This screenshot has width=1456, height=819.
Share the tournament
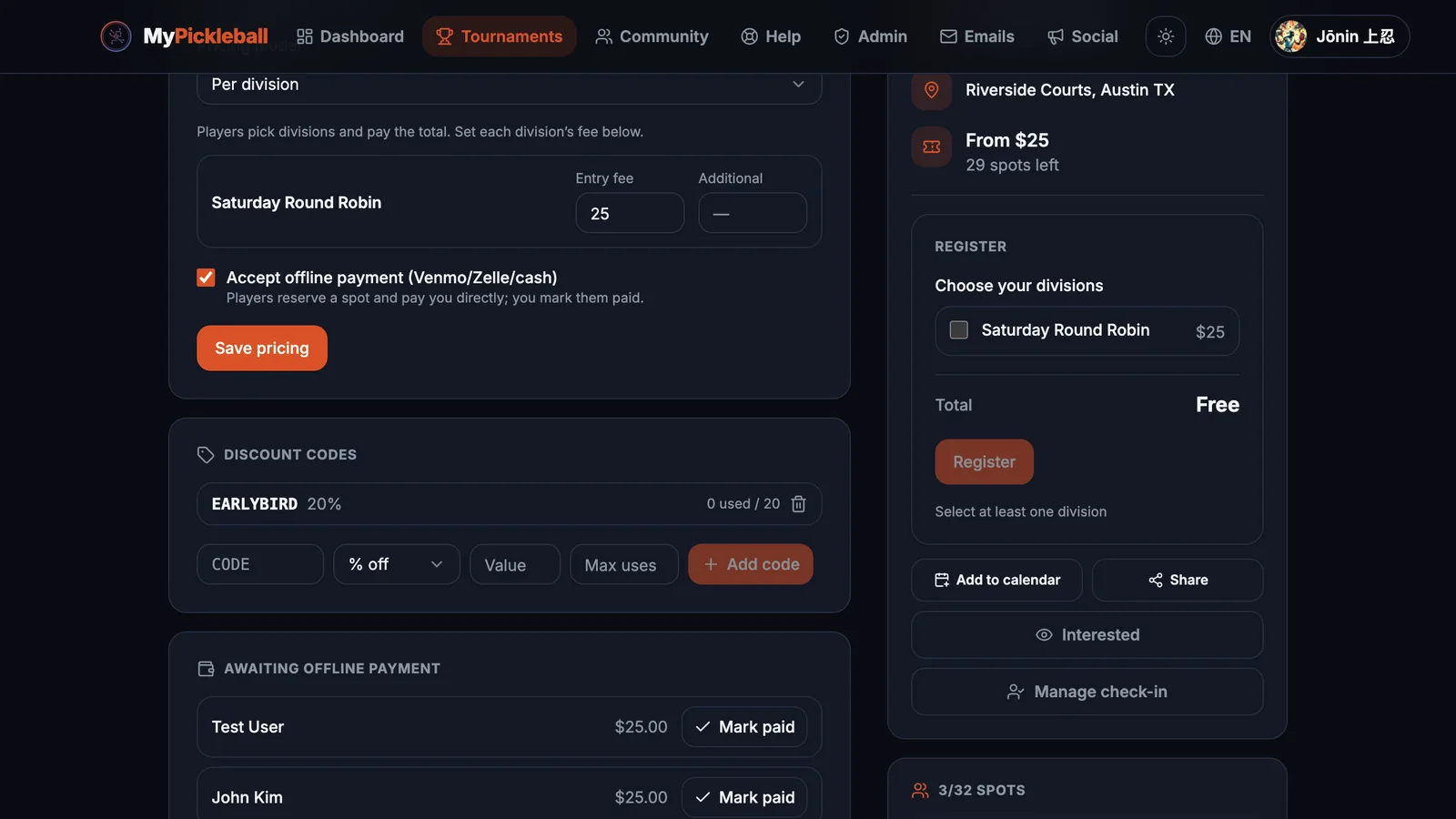[1178, 580]
